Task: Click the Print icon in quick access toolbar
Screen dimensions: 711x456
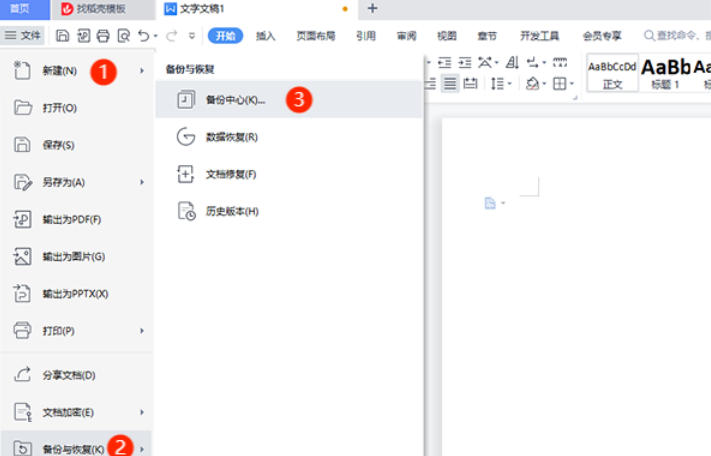Action: click(x=103, y=36)
